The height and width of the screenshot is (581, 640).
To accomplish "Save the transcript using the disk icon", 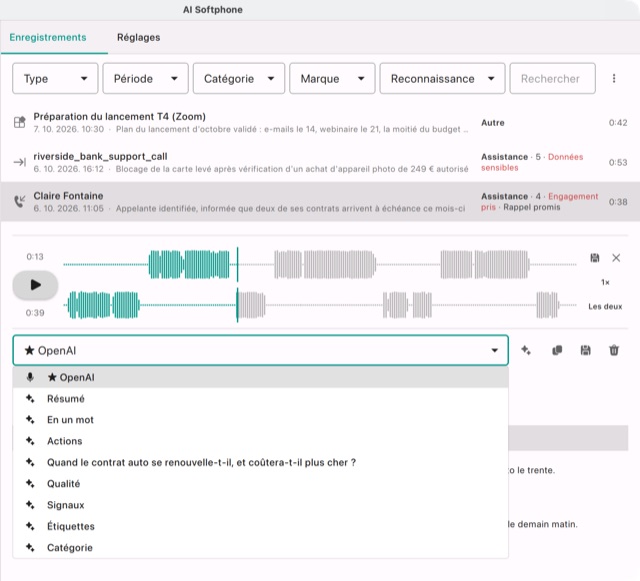I will pyautogui.click(x=585, y=350).
